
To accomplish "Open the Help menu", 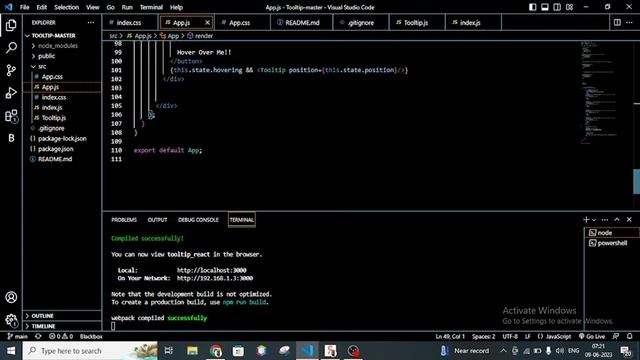I will click(x=176, y=7).
